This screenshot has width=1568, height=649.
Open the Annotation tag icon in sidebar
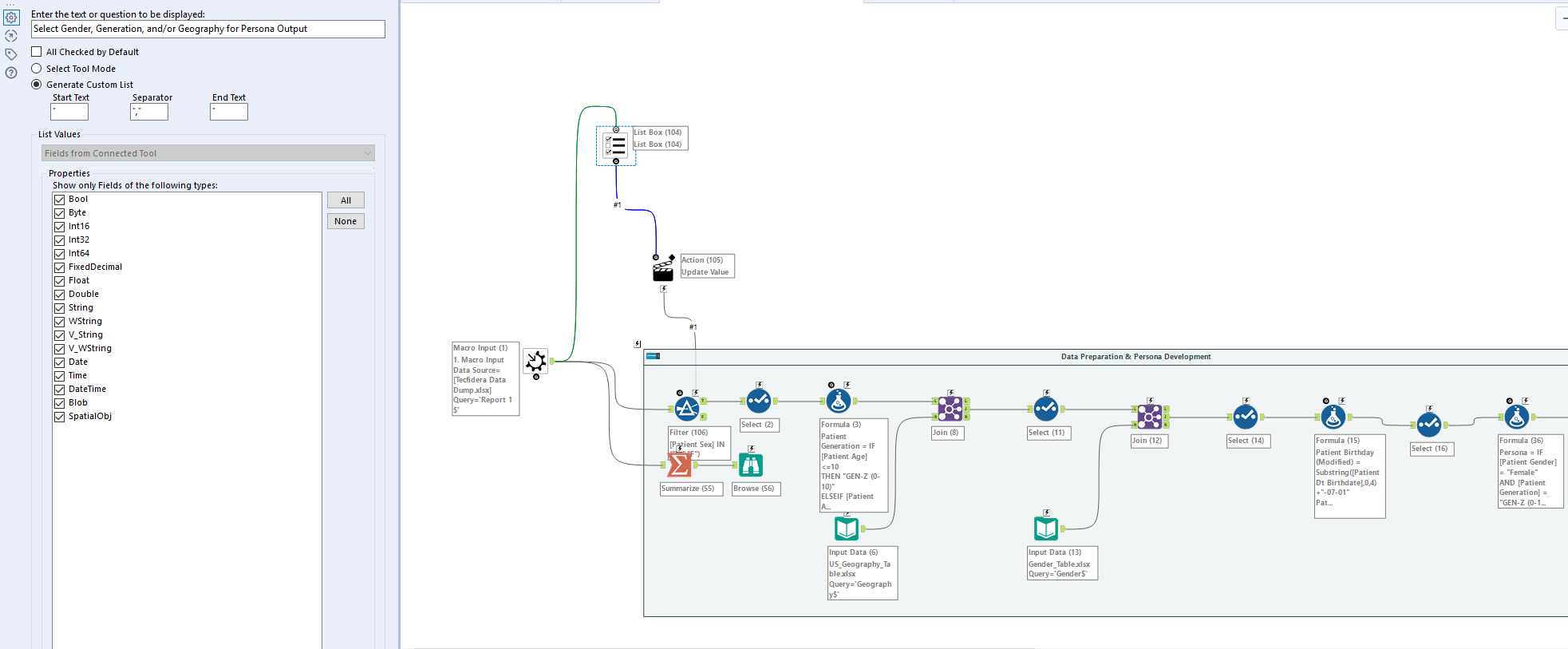pyautogui.click(x=11, y=54)
